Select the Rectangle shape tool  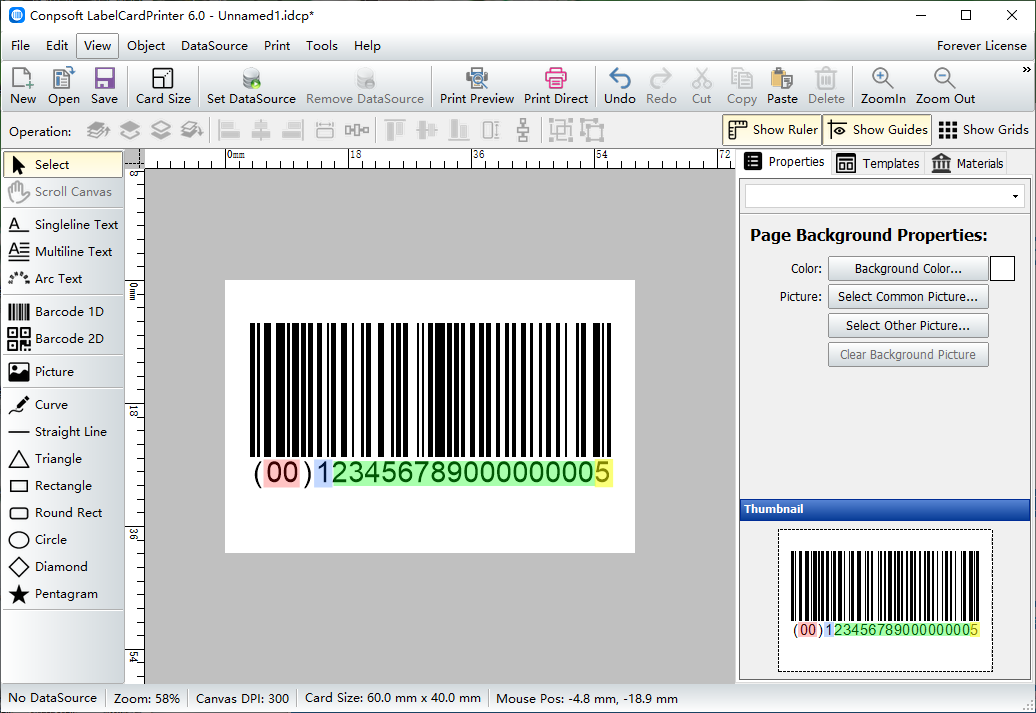[63, 486]
